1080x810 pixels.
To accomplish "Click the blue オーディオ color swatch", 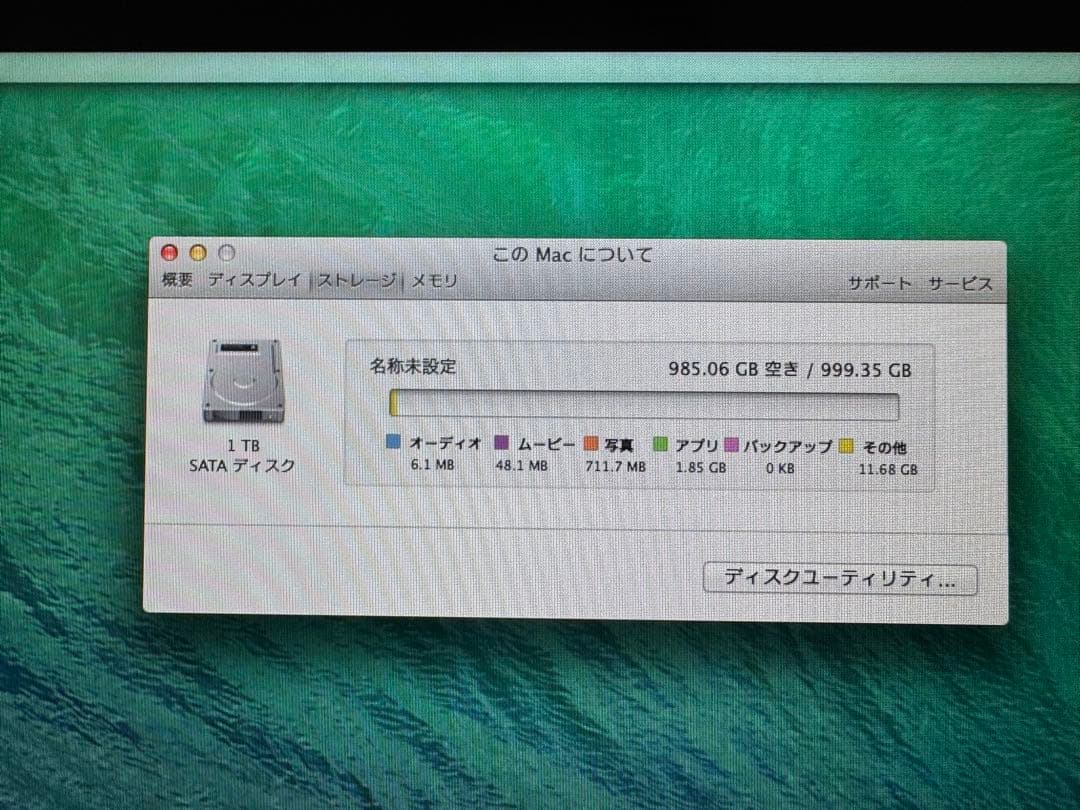I will [393, 442].
